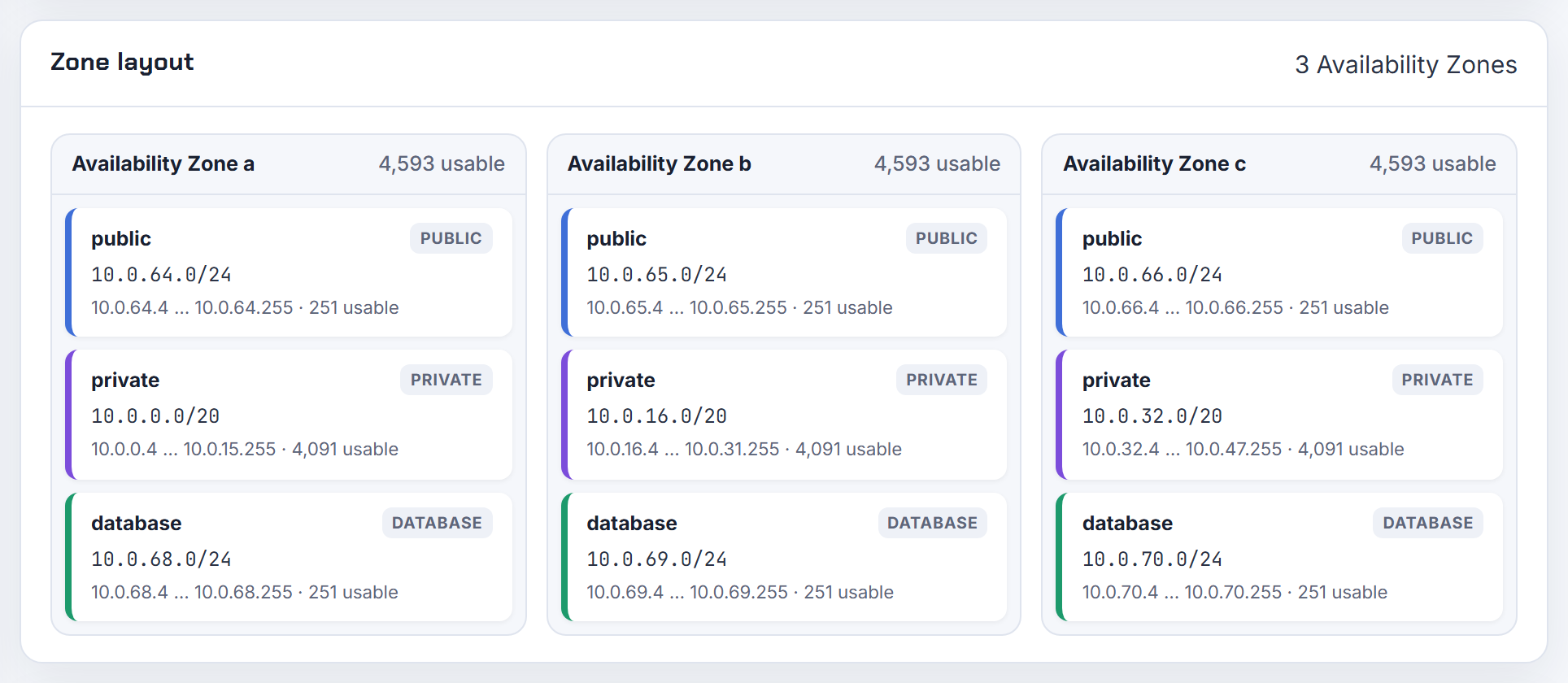Click the PRIVATE badge on the 10.0.0.0/20 subnet
The image size is (1568, 683).
tap(446, 380)
